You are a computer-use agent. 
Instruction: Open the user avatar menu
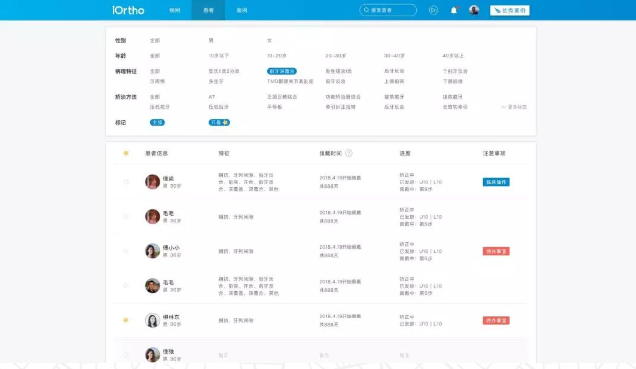pos(474,10)
